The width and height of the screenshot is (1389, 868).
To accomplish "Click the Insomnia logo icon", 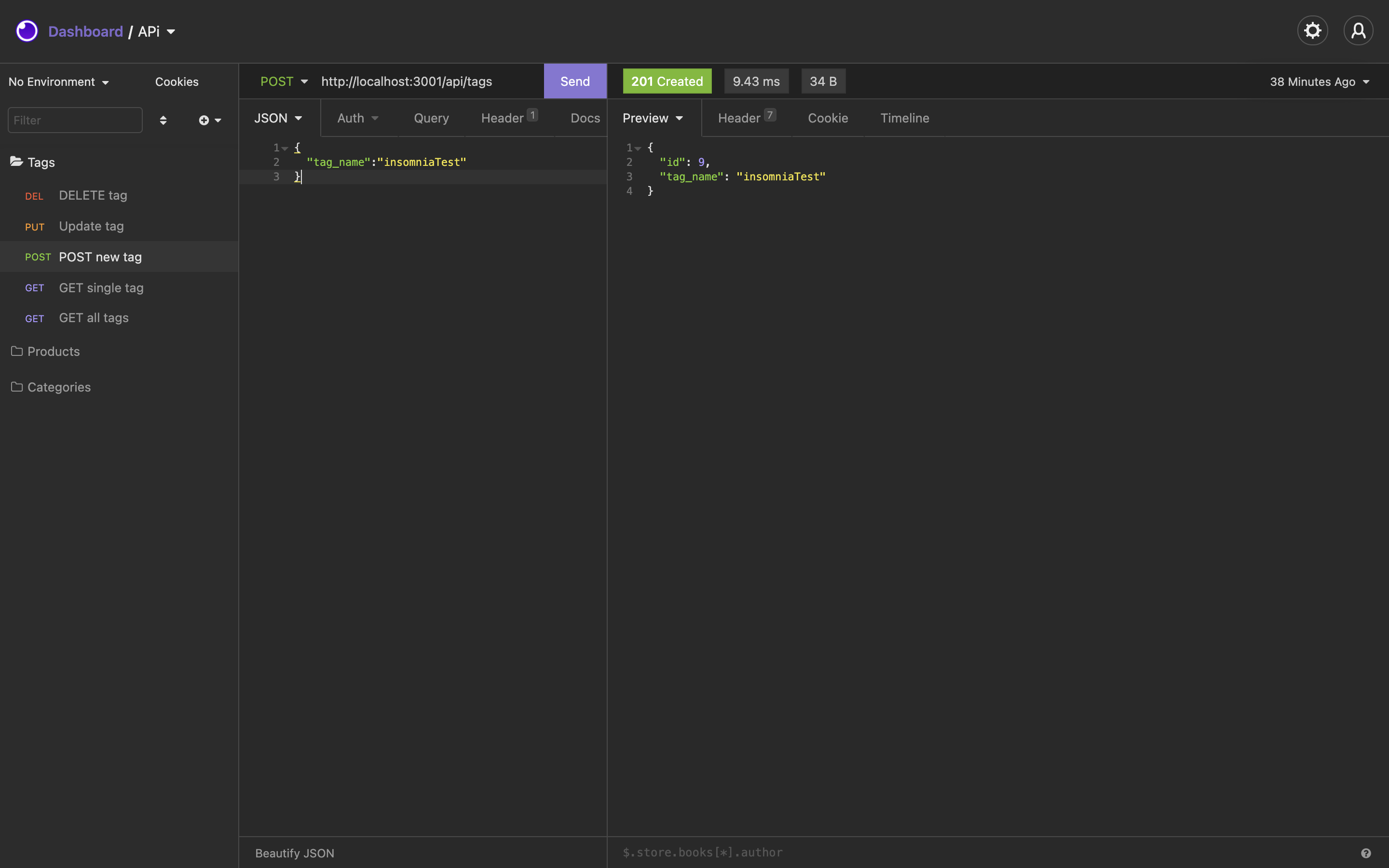I will 27,31.
